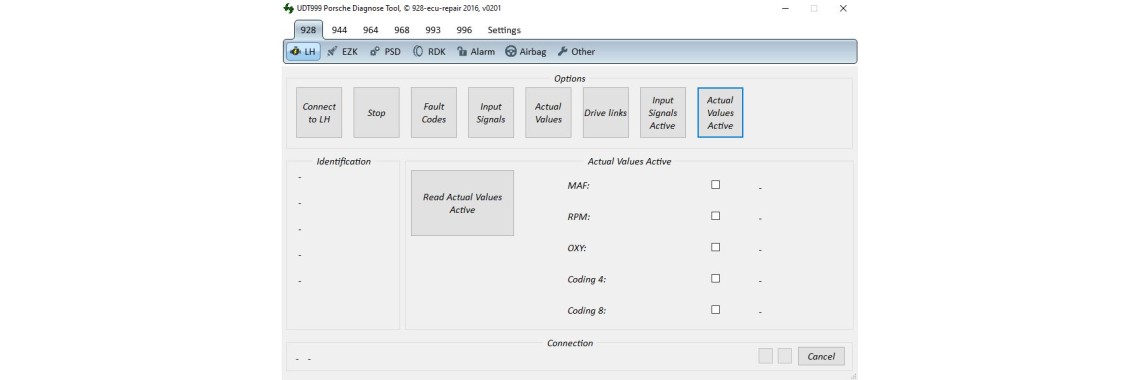Enable the MAF checkbox
The width and height of the screenshot is (1140, 380).
click(x=715, y=185)
